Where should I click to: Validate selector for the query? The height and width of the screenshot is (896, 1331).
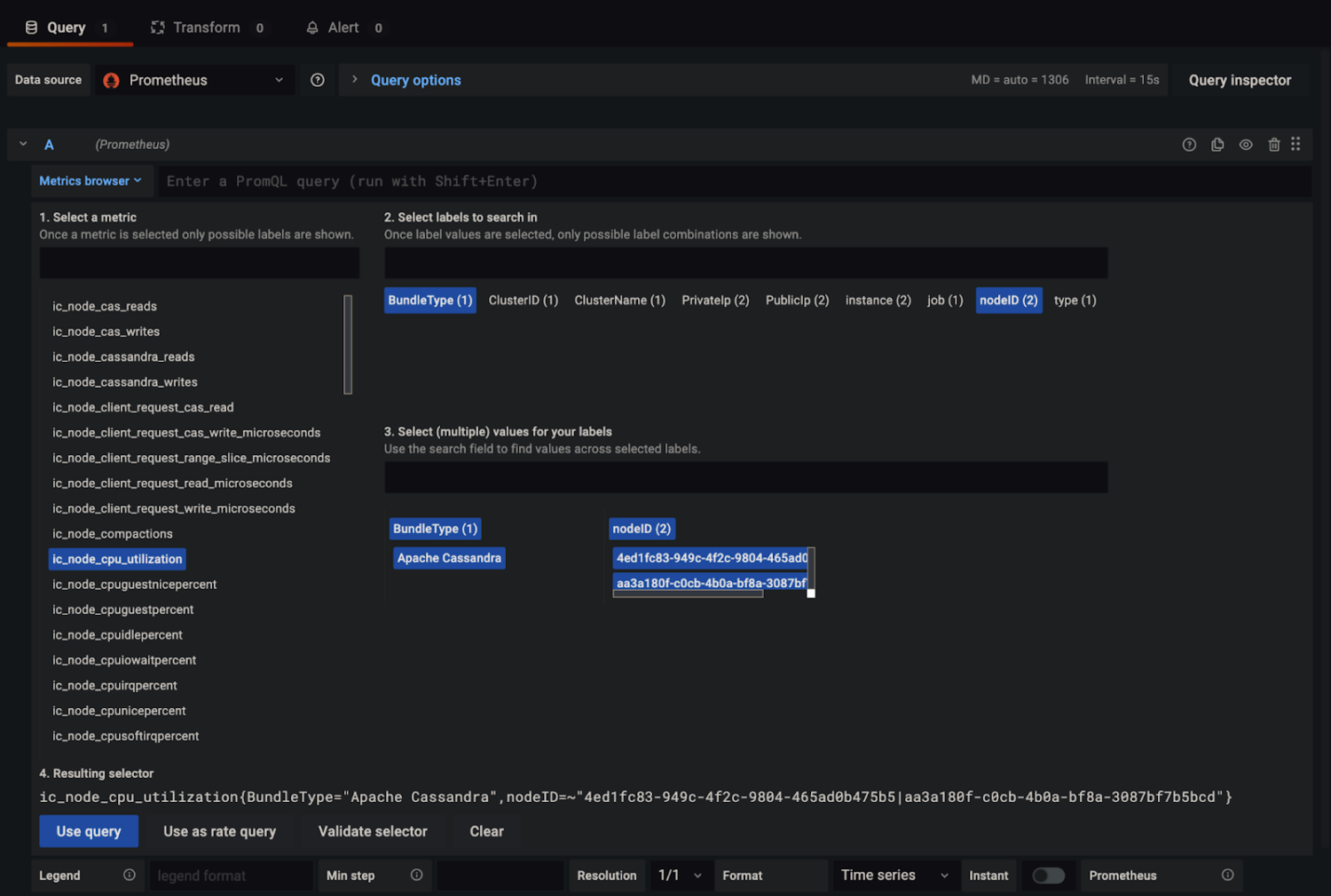coord(373,831)
